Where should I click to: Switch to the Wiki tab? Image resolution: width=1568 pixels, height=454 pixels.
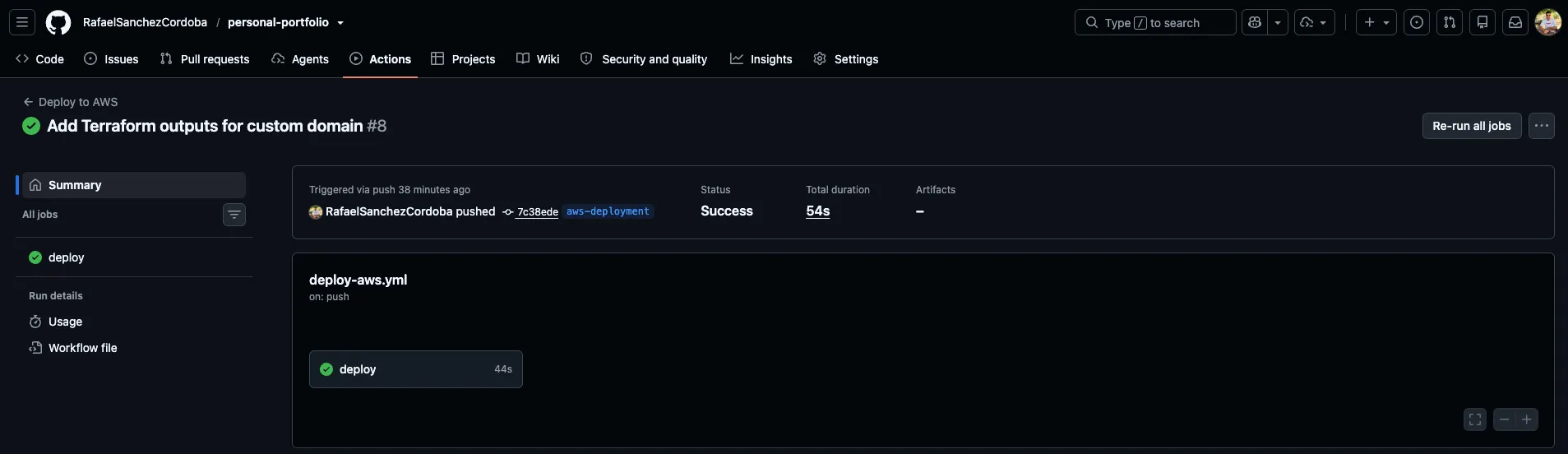pyautogui.click(x=538, y=59)
